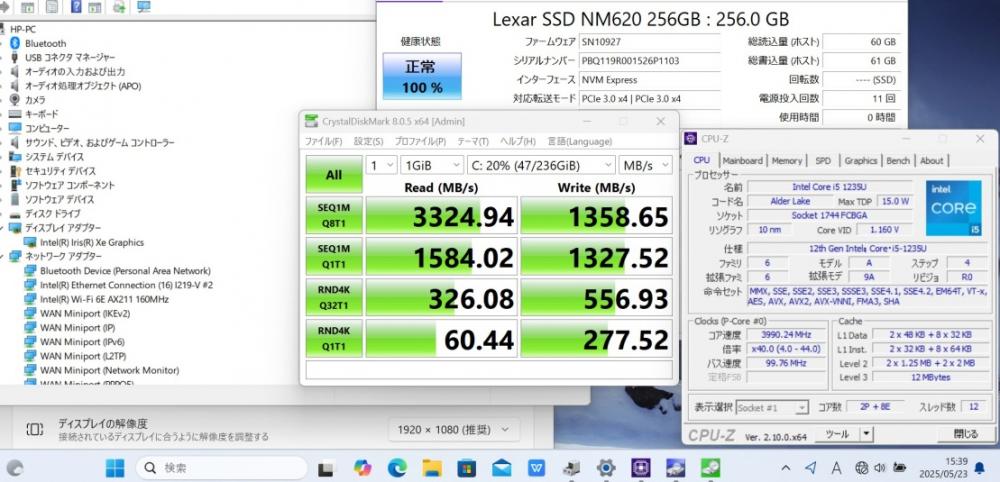Screen dimensions: 1000x482
Task: Open the Mail app from the taskbar
Action: (501, 467)
